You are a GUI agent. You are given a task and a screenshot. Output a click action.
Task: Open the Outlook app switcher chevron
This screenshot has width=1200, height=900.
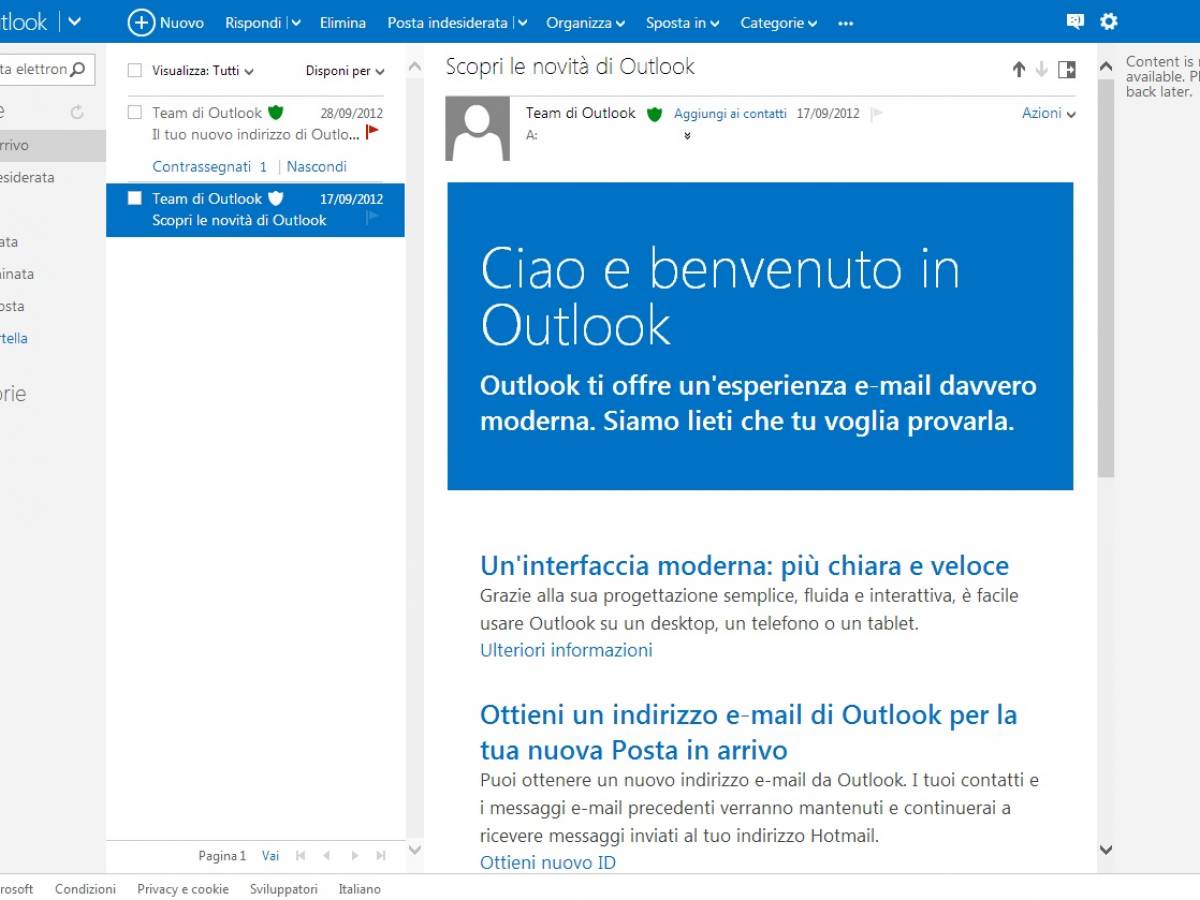coord(75,22)
